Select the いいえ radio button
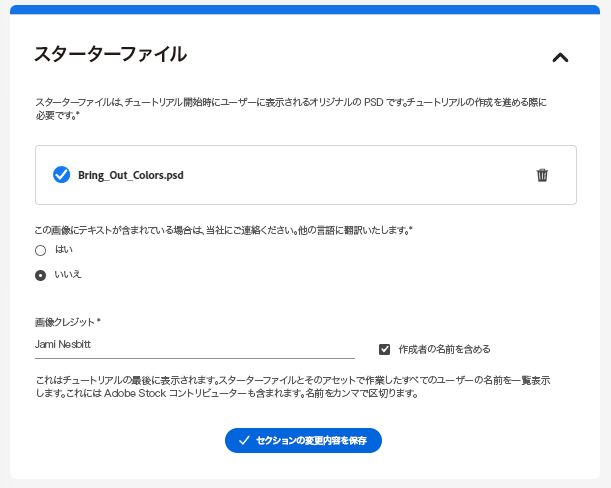Viewport: 611px width, 488px height. click(40, 274)
